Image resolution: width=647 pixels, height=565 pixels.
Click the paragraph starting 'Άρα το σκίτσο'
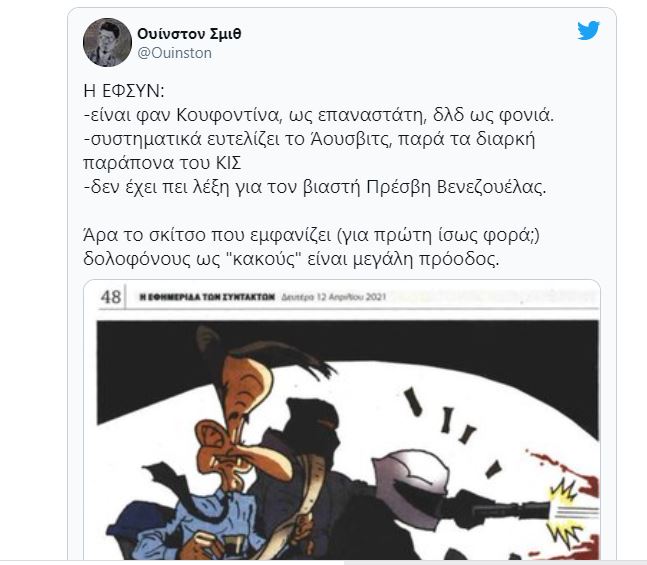[312, 247]
